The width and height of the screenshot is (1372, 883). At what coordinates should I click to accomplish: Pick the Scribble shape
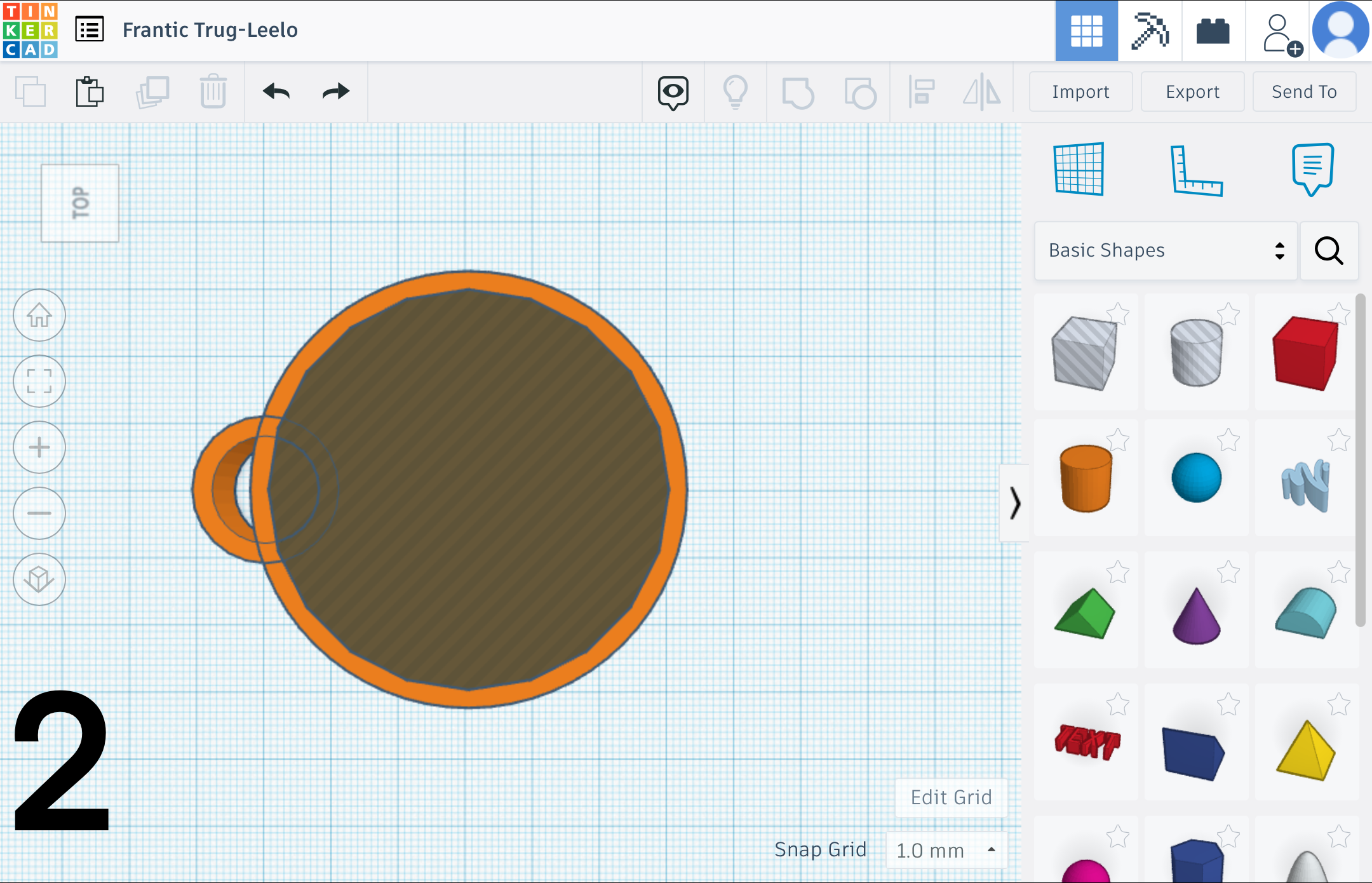click(1306, 485)
